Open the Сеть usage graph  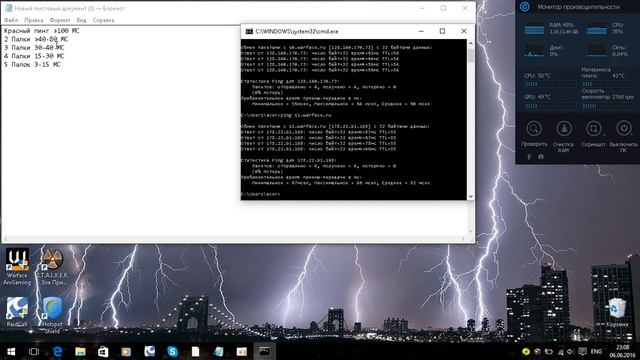pyautogui.click(x=597, y=51)
